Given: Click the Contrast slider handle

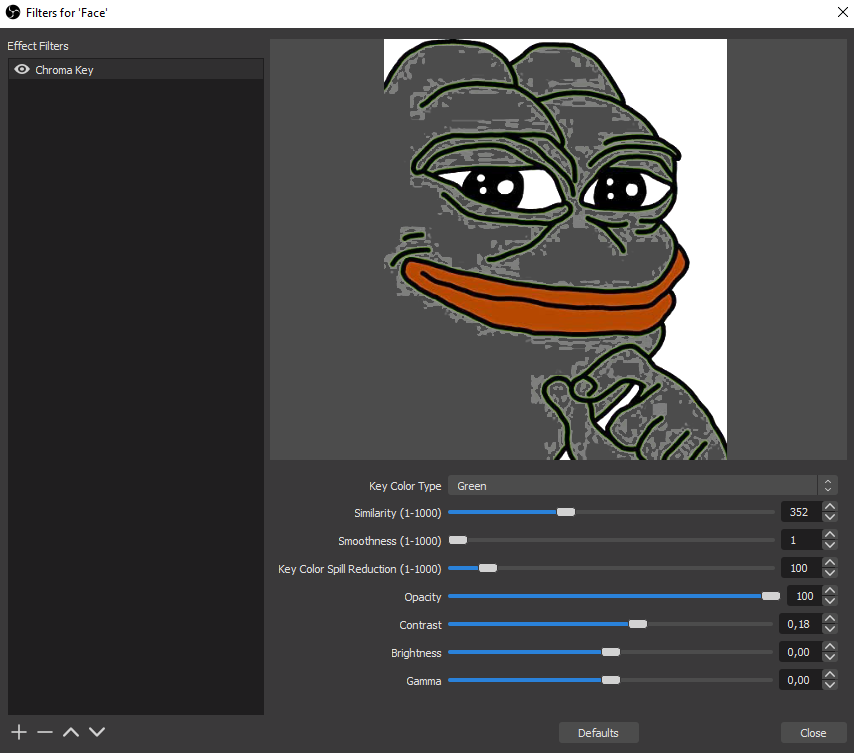Looking at the screenshot, I should pos(638,624).
